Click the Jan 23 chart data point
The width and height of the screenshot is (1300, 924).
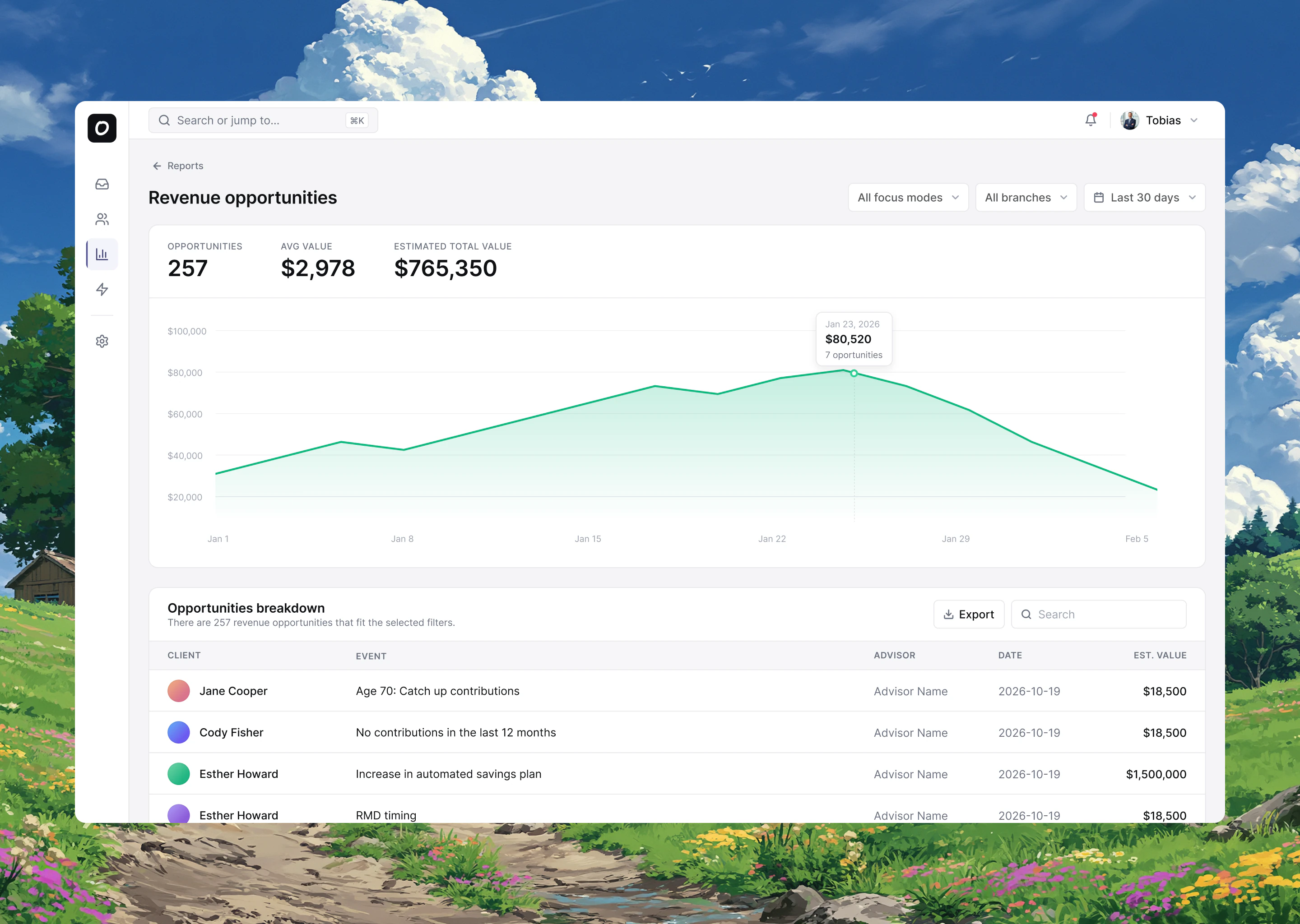pos(854,373)
